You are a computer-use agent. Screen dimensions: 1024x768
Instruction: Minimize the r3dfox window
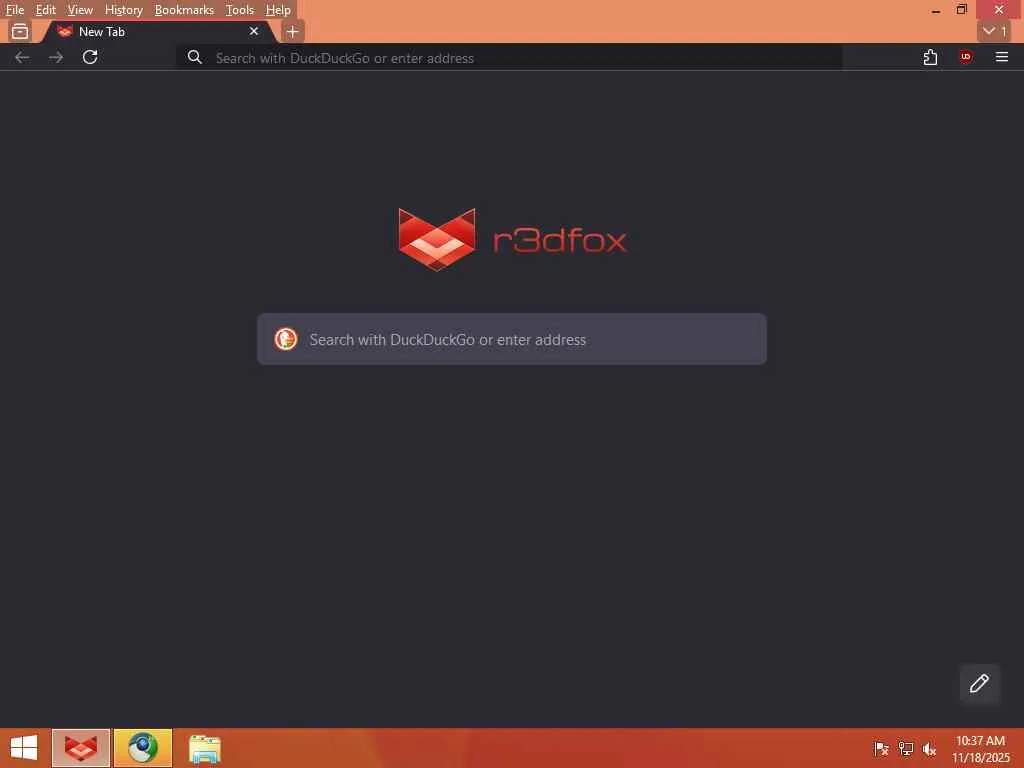pyautogui.click(x=936, y=10)
